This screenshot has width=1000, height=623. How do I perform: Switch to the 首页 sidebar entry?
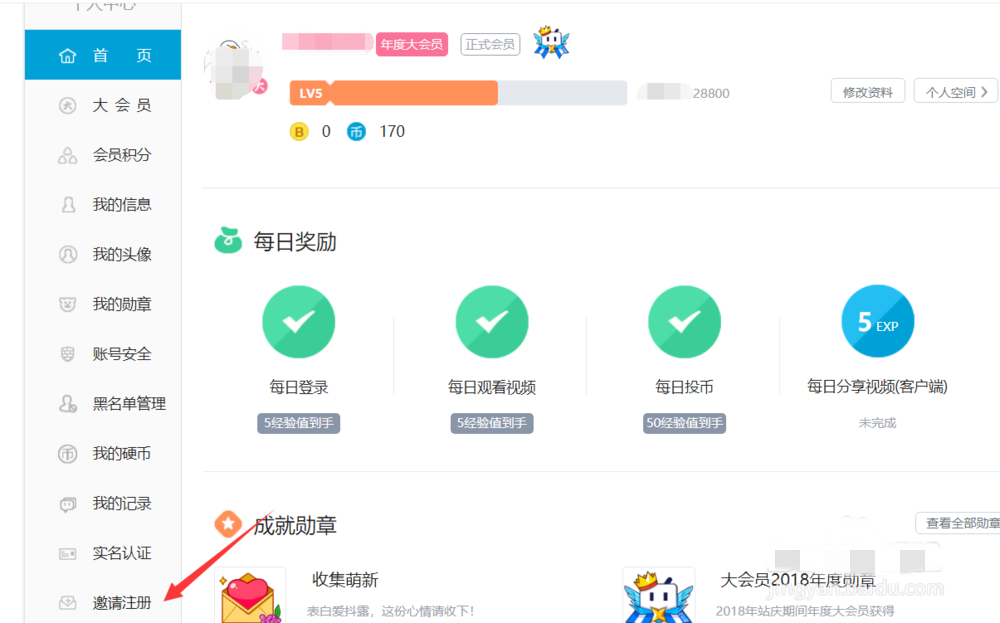(102, 55)
